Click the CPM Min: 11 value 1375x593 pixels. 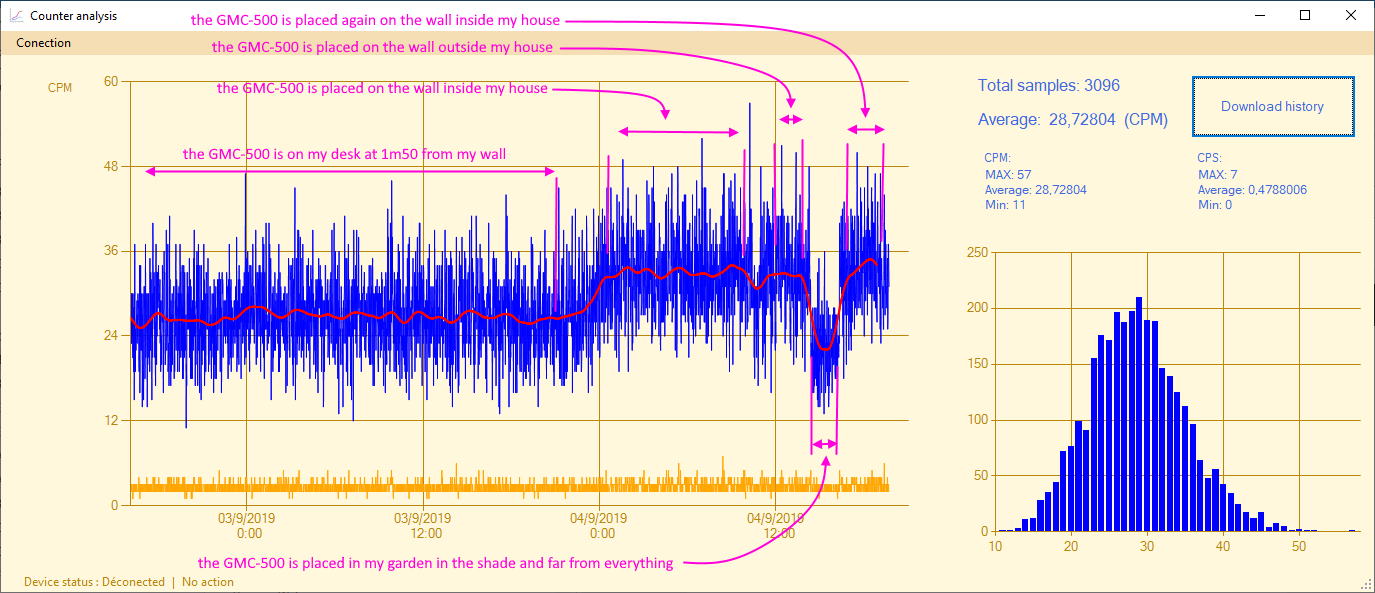1005,205
